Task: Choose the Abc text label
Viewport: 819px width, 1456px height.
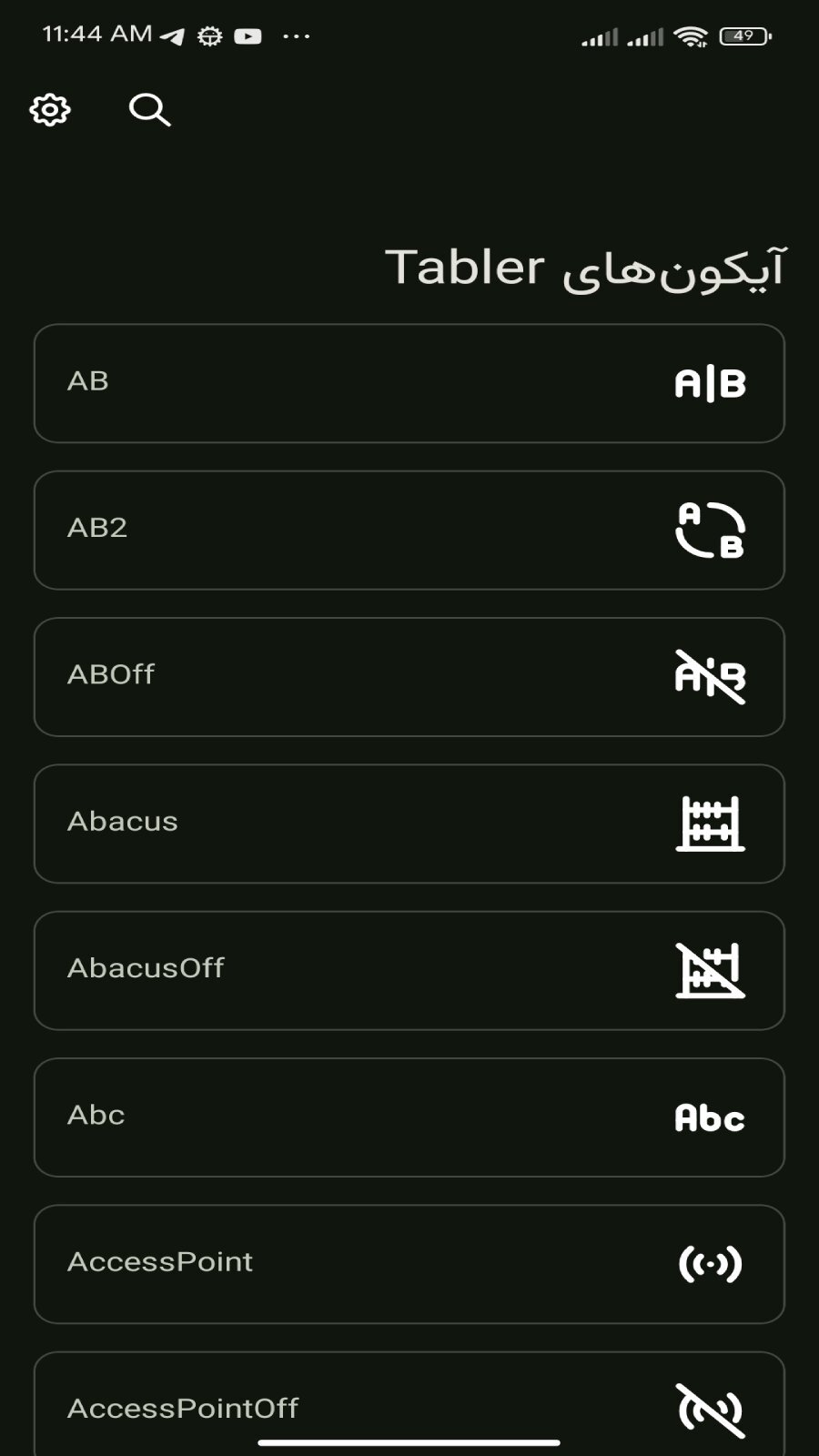Action: click(x=96, y=1115)
